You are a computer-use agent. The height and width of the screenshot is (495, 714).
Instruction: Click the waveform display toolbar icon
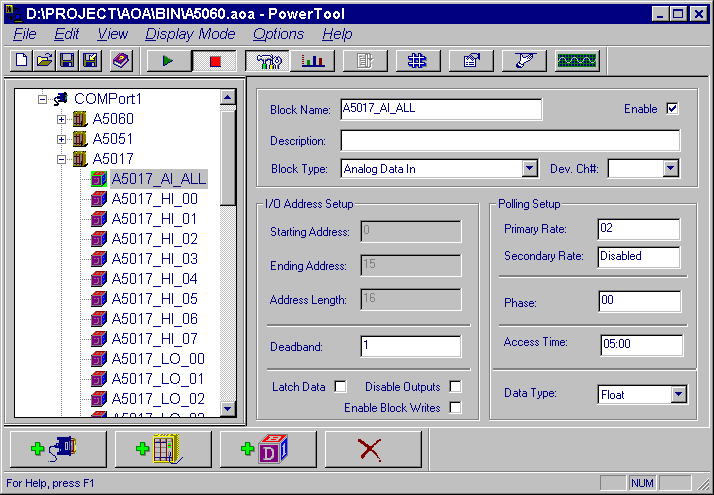click(x=576, y=61)
